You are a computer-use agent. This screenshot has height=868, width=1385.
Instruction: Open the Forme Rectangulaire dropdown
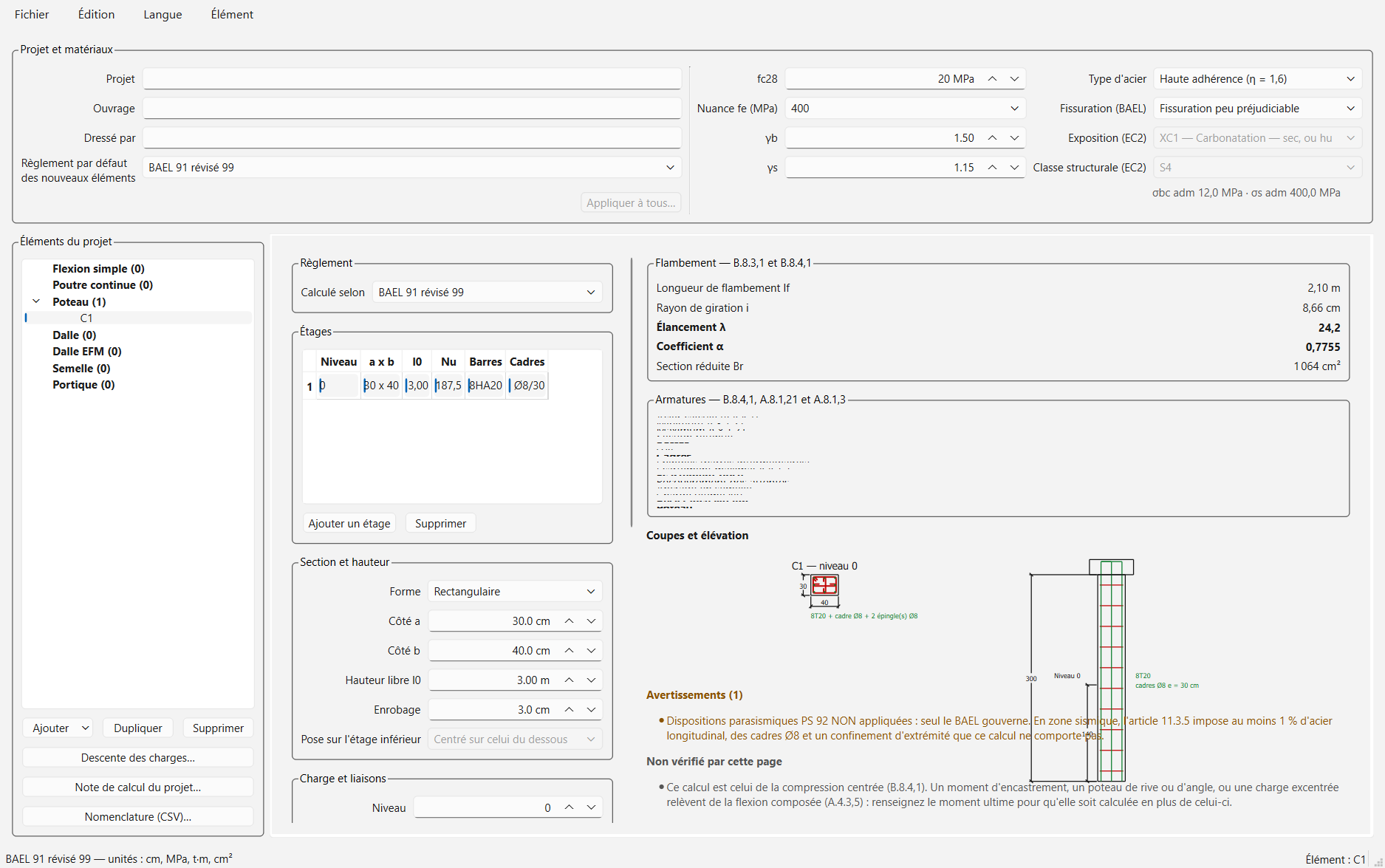(x=515, y=591)
